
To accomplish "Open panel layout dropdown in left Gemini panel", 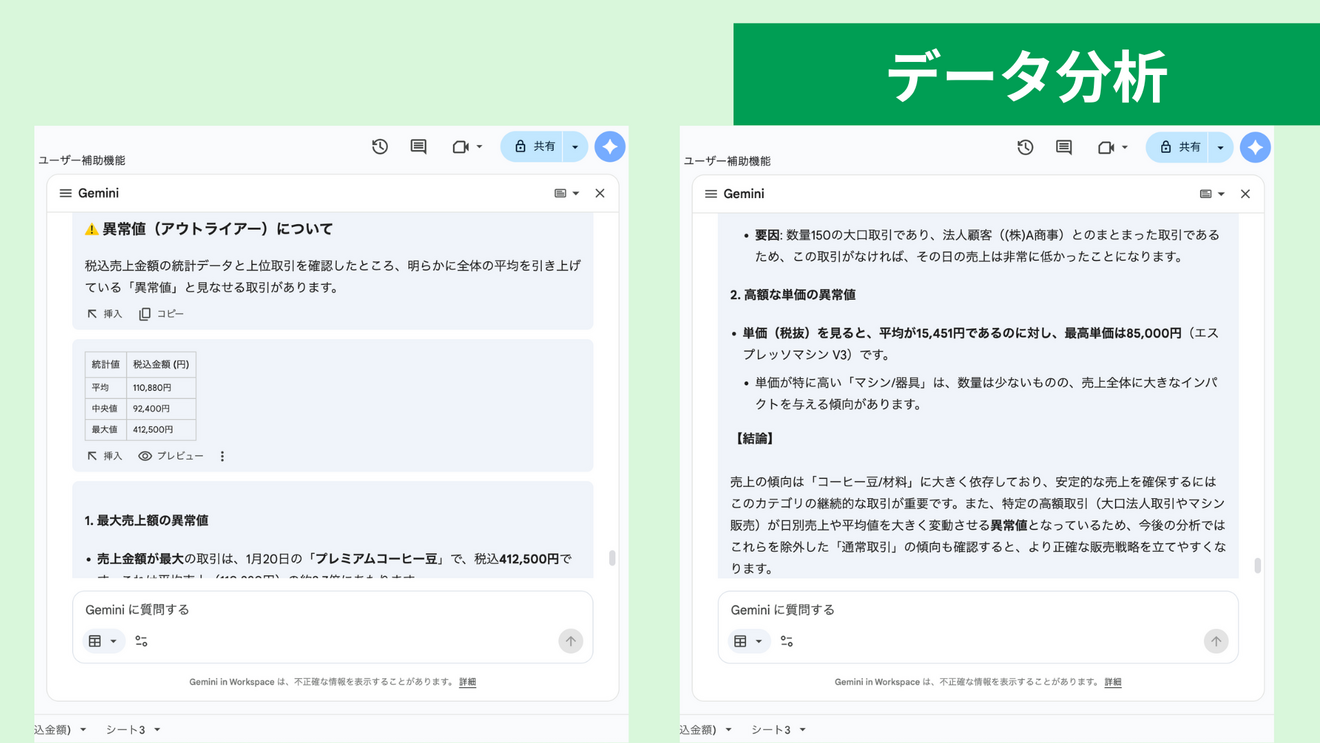I will (x=567, y=194).
